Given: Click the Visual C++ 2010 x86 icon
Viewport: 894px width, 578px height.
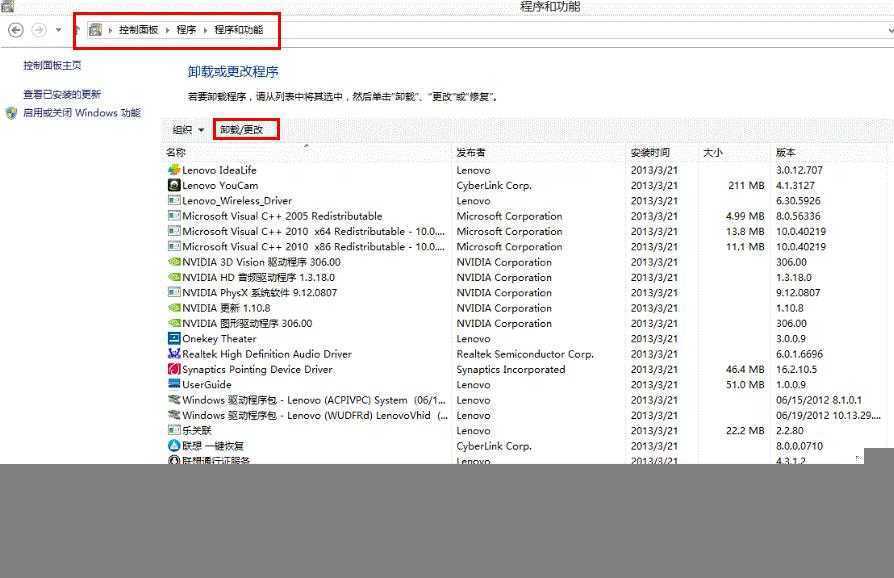Looking at the screenshot, I should [174, 247].
